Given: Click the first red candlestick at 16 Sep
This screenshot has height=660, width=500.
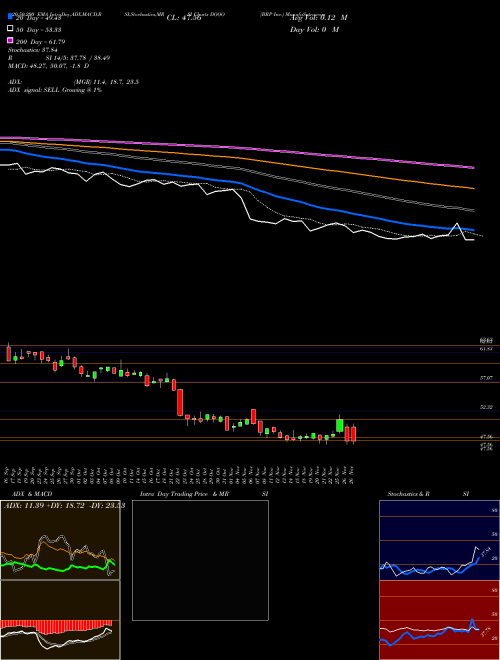Looking at the screenshot, I should [8, 354].
